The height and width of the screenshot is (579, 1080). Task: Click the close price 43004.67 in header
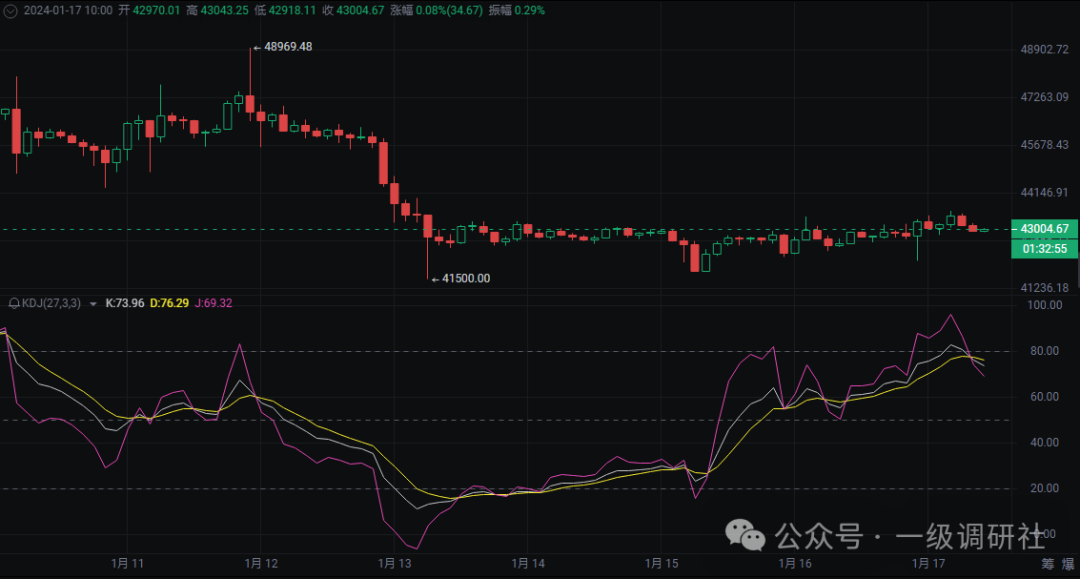pos(360,10)
